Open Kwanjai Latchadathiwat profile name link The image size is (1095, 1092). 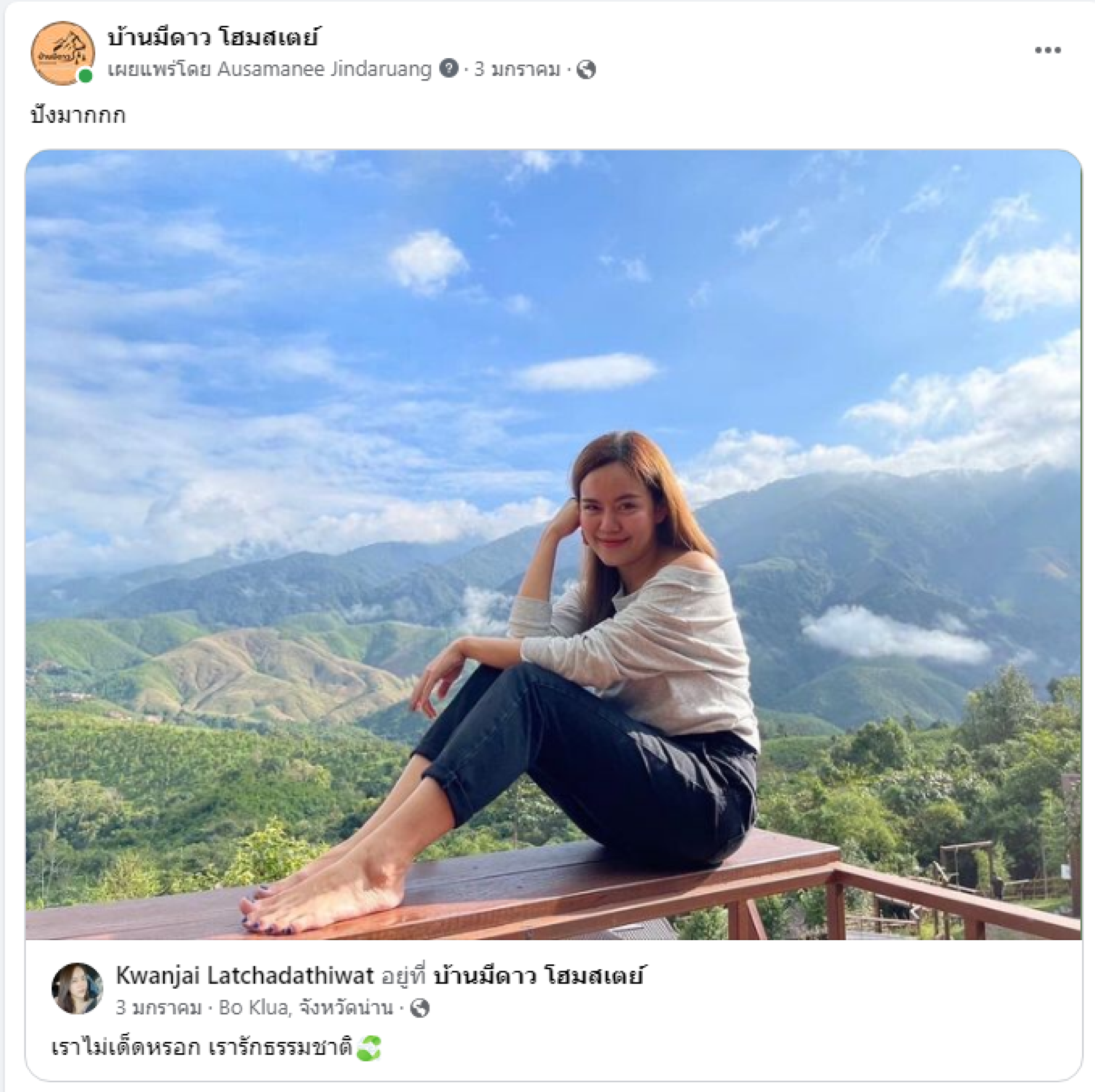click(245, 976)
